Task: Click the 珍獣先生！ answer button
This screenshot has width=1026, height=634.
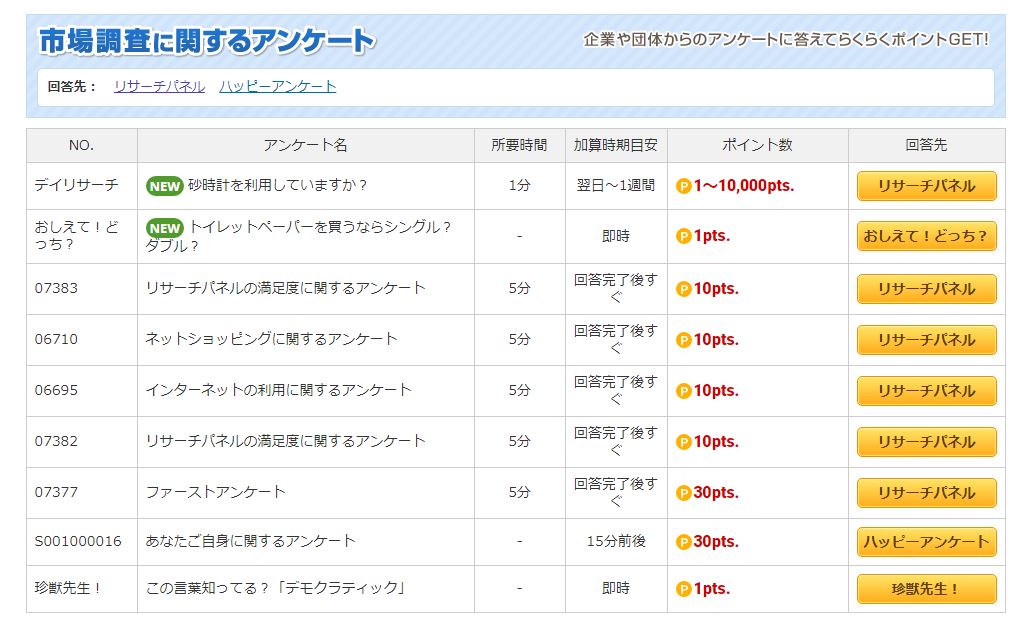Action: (x=927, y=589)
